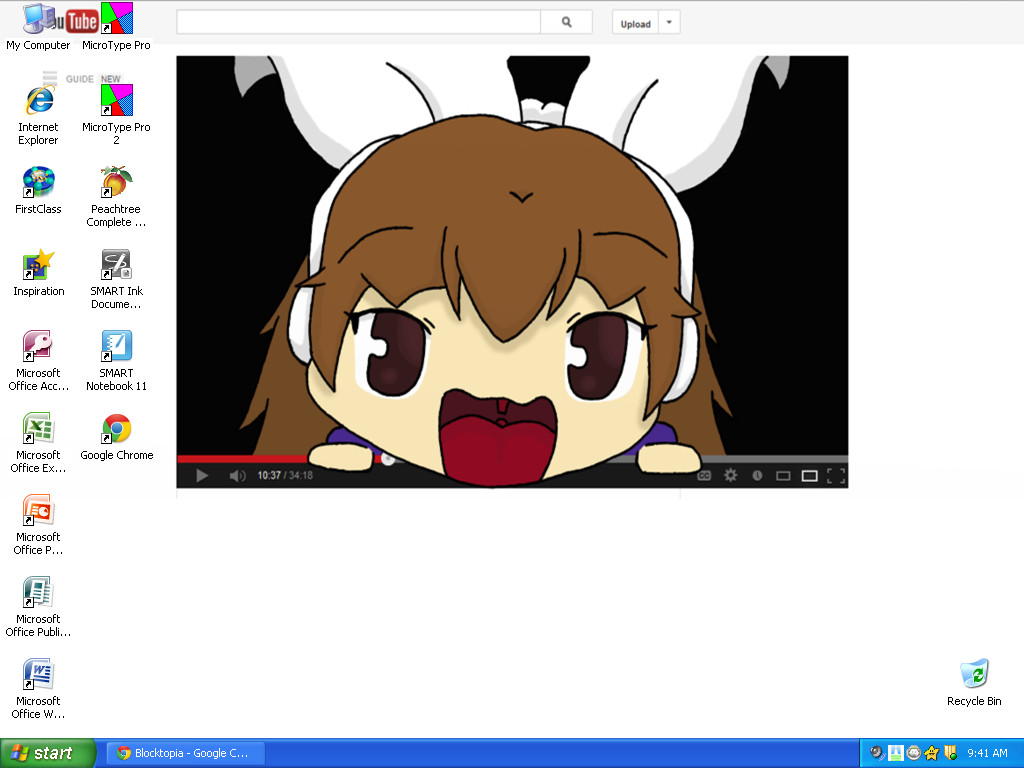Switch to the small player size
Screen dimensions: 1024x768
pos(783,475)
